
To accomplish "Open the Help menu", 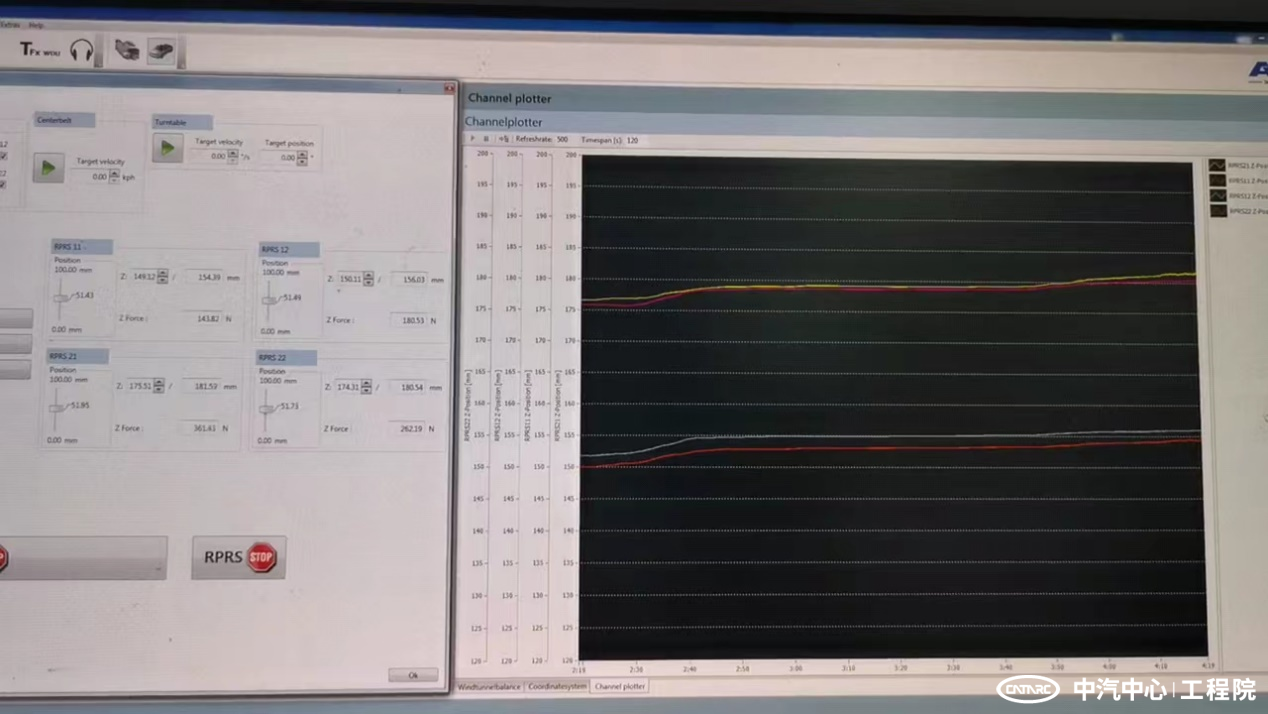I will point(37,25).
